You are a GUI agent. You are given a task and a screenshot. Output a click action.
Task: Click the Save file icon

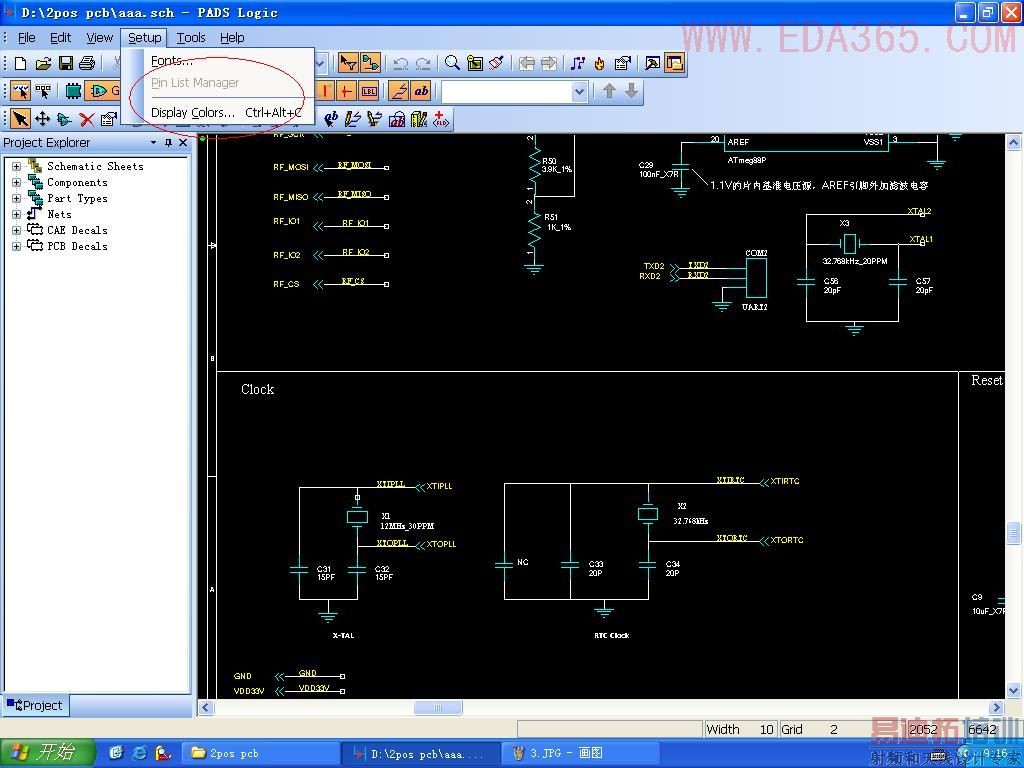coord(65,63)
